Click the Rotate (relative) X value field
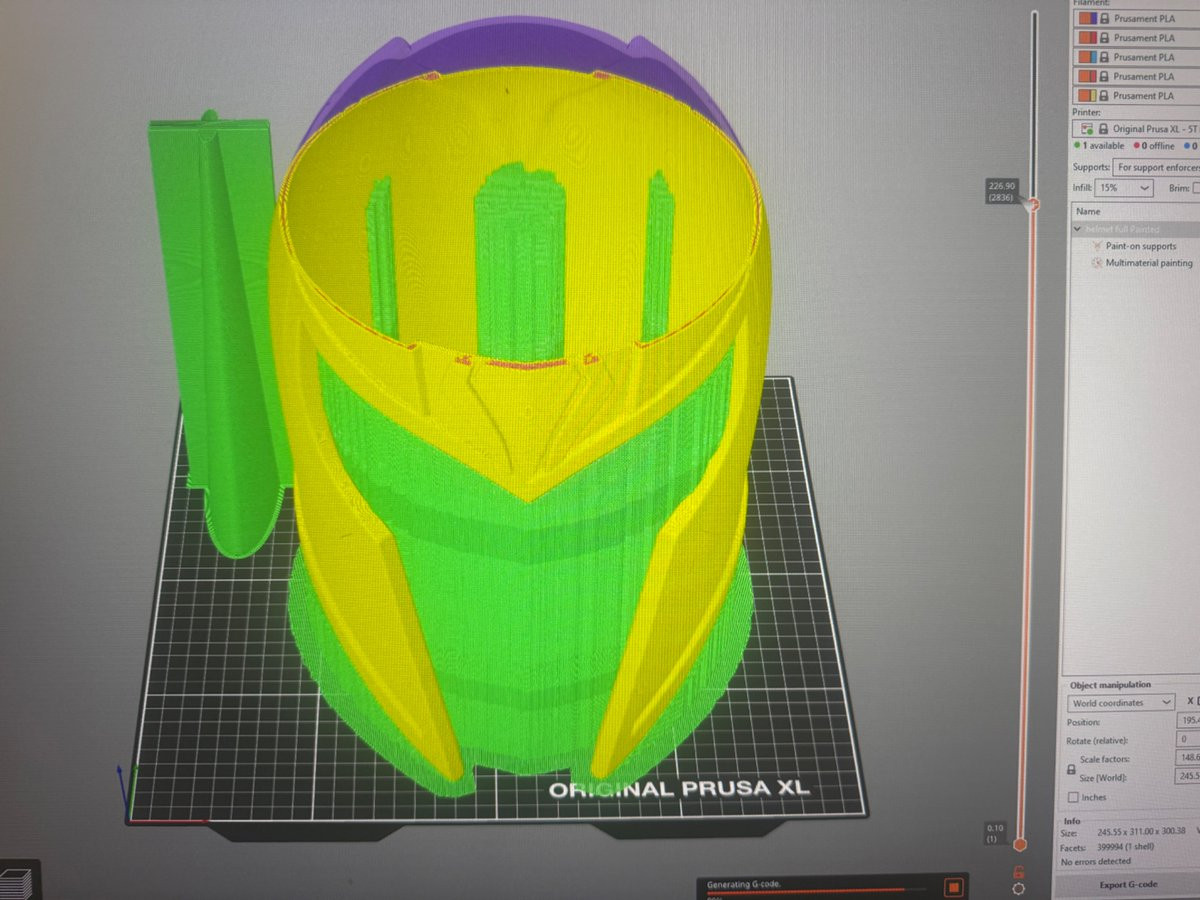The width and height of the screenshot is (1200, 900). tap(1189, 739)
